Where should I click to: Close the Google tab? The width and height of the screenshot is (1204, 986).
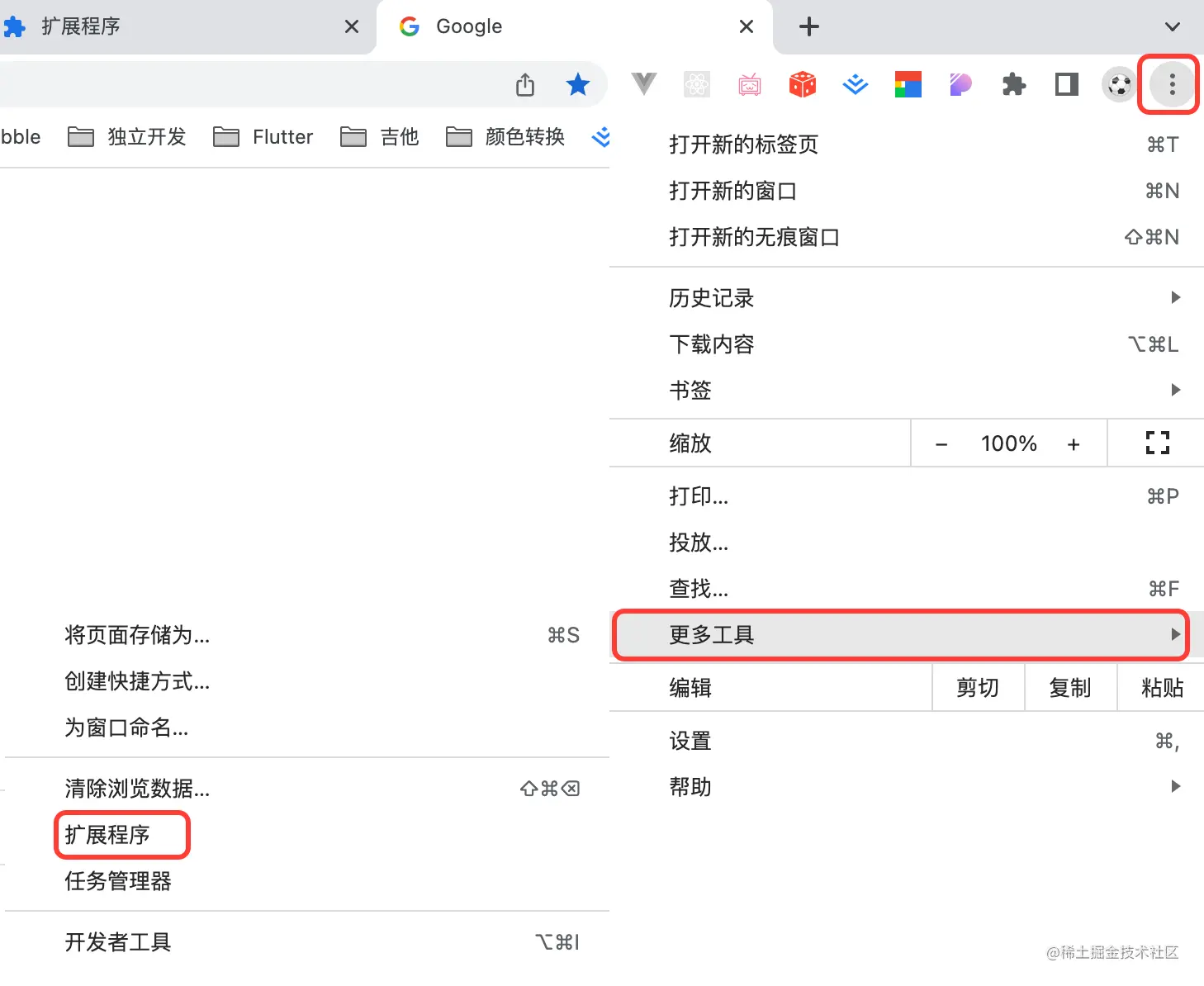click(x=747, y=26)
